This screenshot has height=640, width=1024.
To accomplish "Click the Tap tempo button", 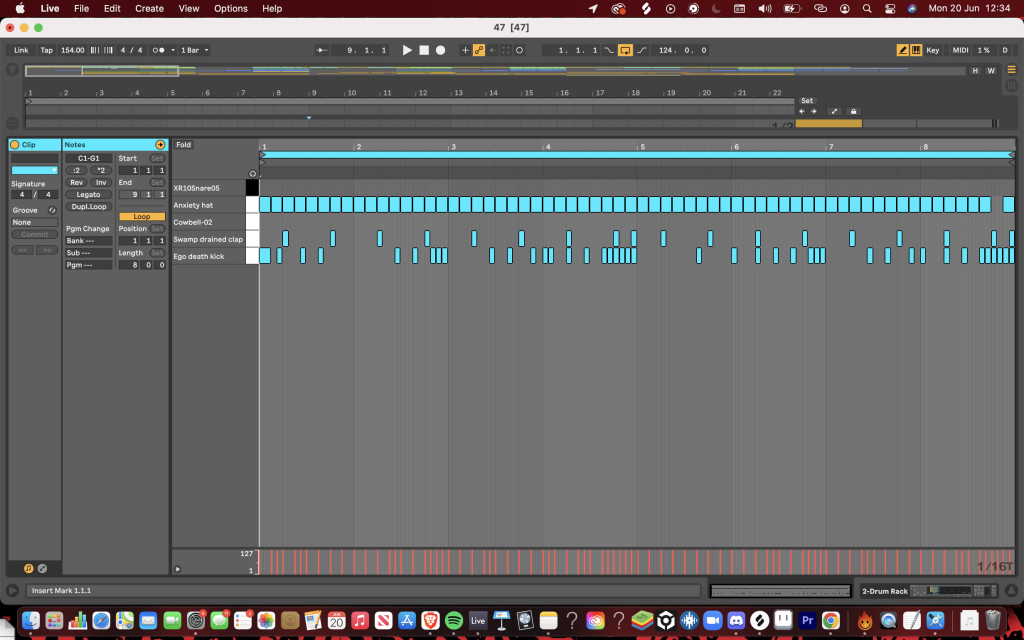I will click(x=46, y=50).
